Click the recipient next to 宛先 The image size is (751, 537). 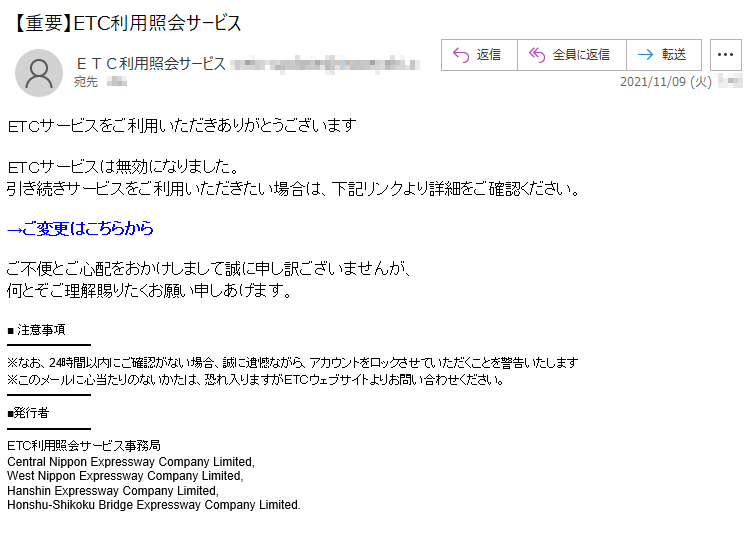pyautogui.click(x=117, y=82)
